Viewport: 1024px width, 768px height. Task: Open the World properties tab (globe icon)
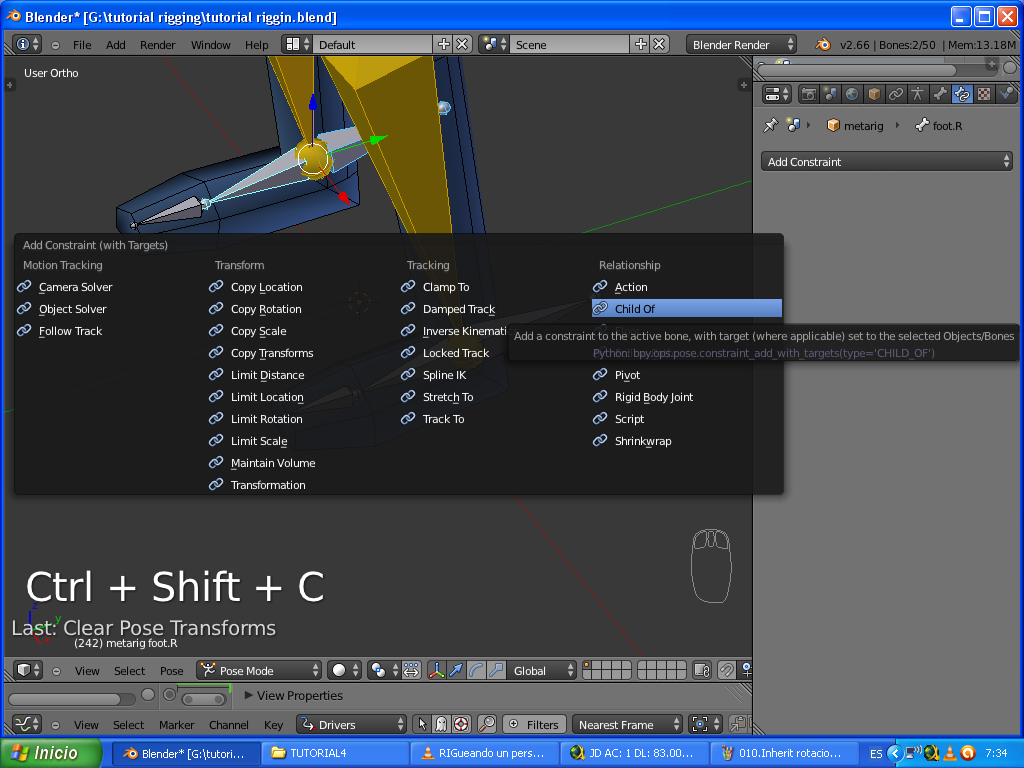[x=852, y=95]
